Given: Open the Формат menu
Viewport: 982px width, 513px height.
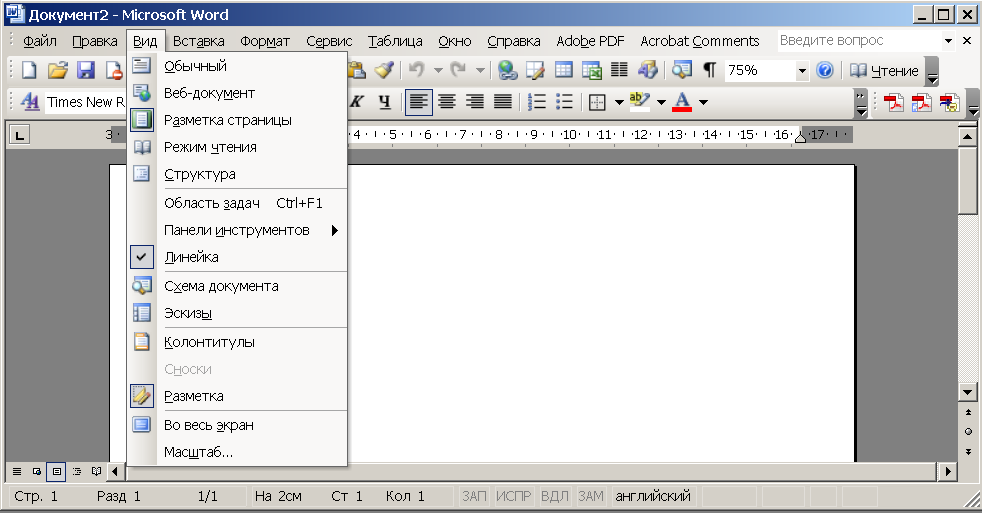Looking at the screenshot, I should [x=265, y=41].
